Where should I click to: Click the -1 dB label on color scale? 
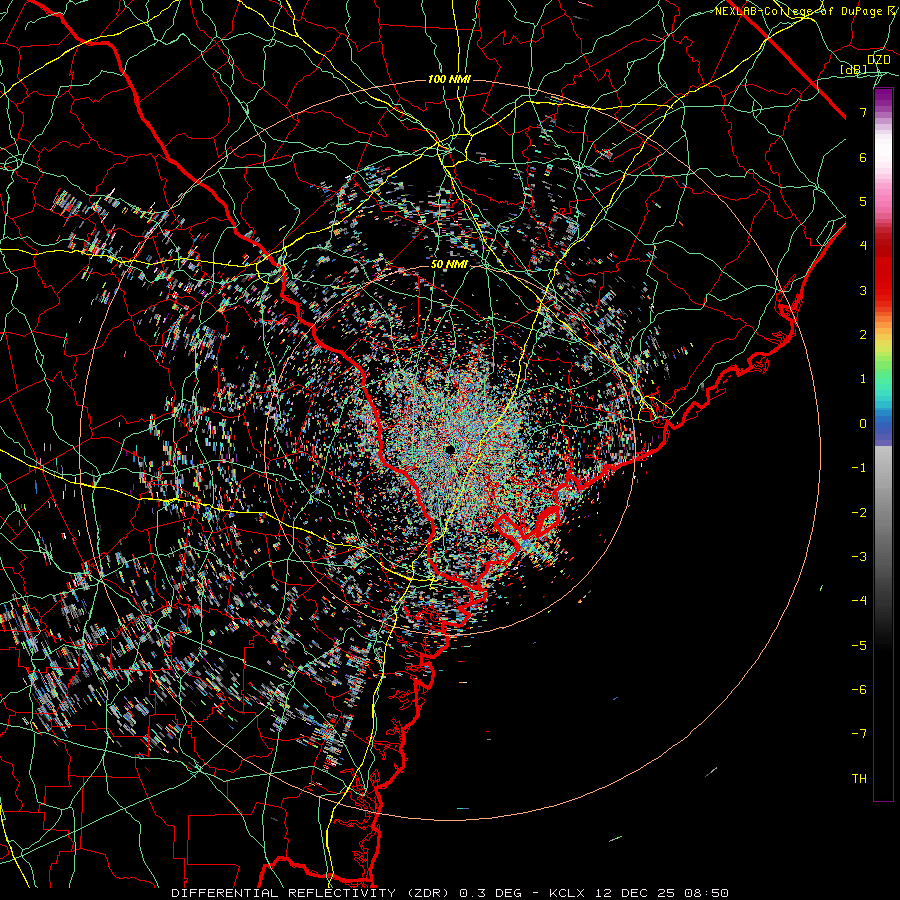click(x=859, y=468)
